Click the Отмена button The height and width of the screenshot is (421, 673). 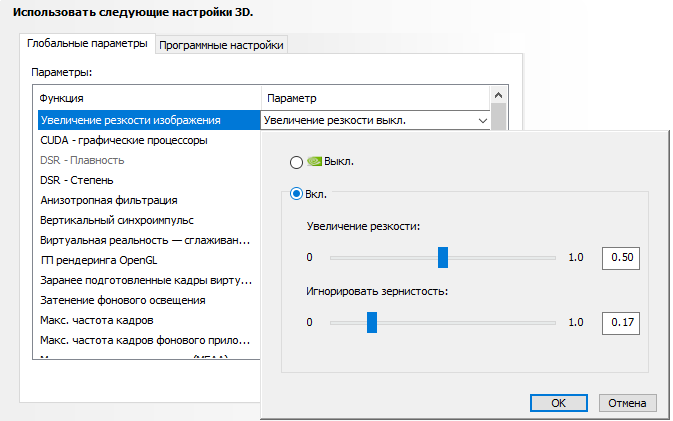point(627,403)
